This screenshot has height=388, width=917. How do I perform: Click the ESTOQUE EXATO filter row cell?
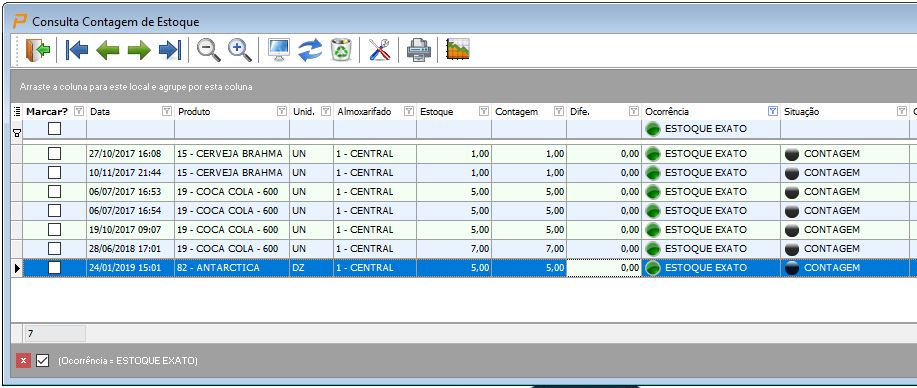point(711,129)
